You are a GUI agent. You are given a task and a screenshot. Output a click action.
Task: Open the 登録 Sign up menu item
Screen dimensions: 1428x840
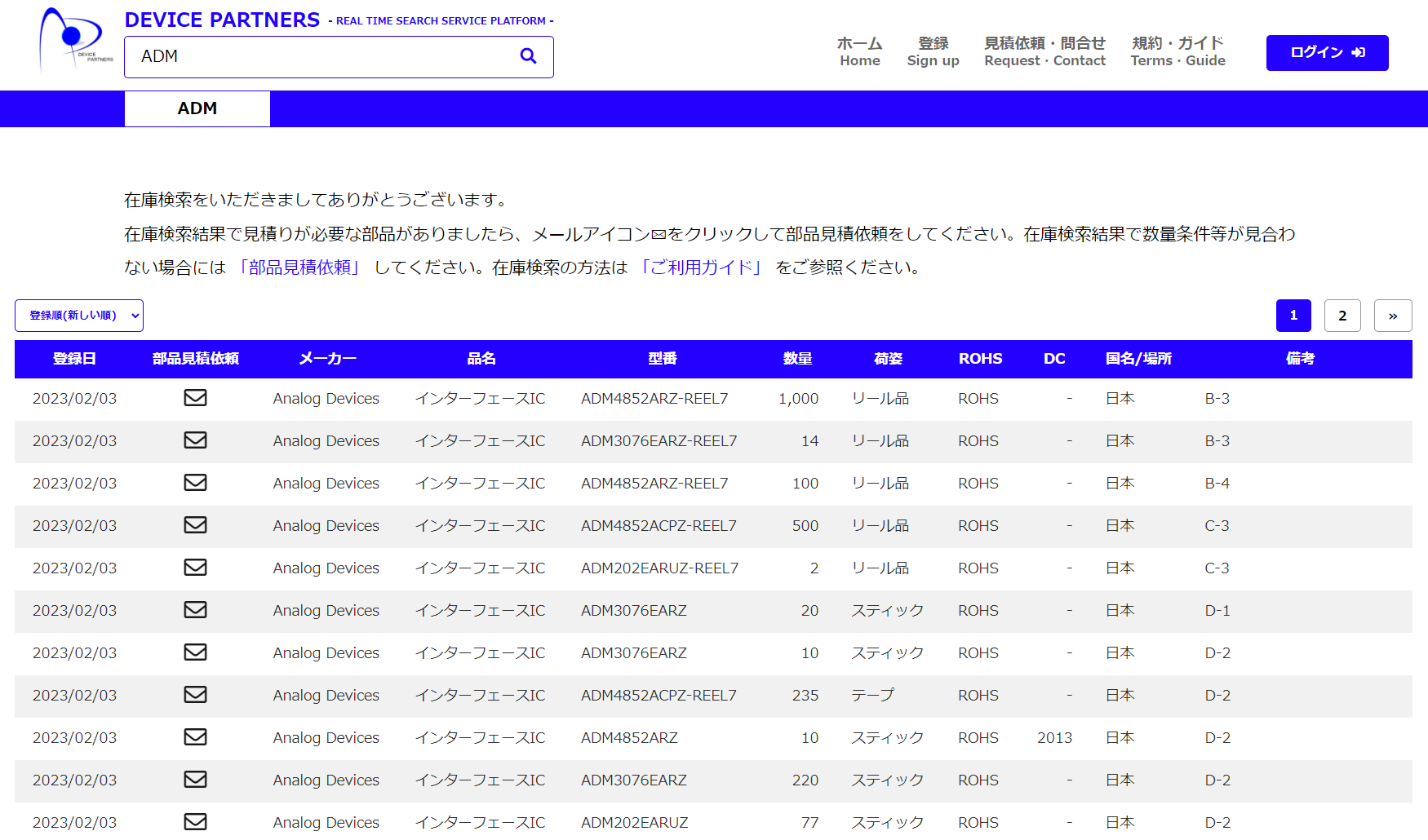[933, 51]
